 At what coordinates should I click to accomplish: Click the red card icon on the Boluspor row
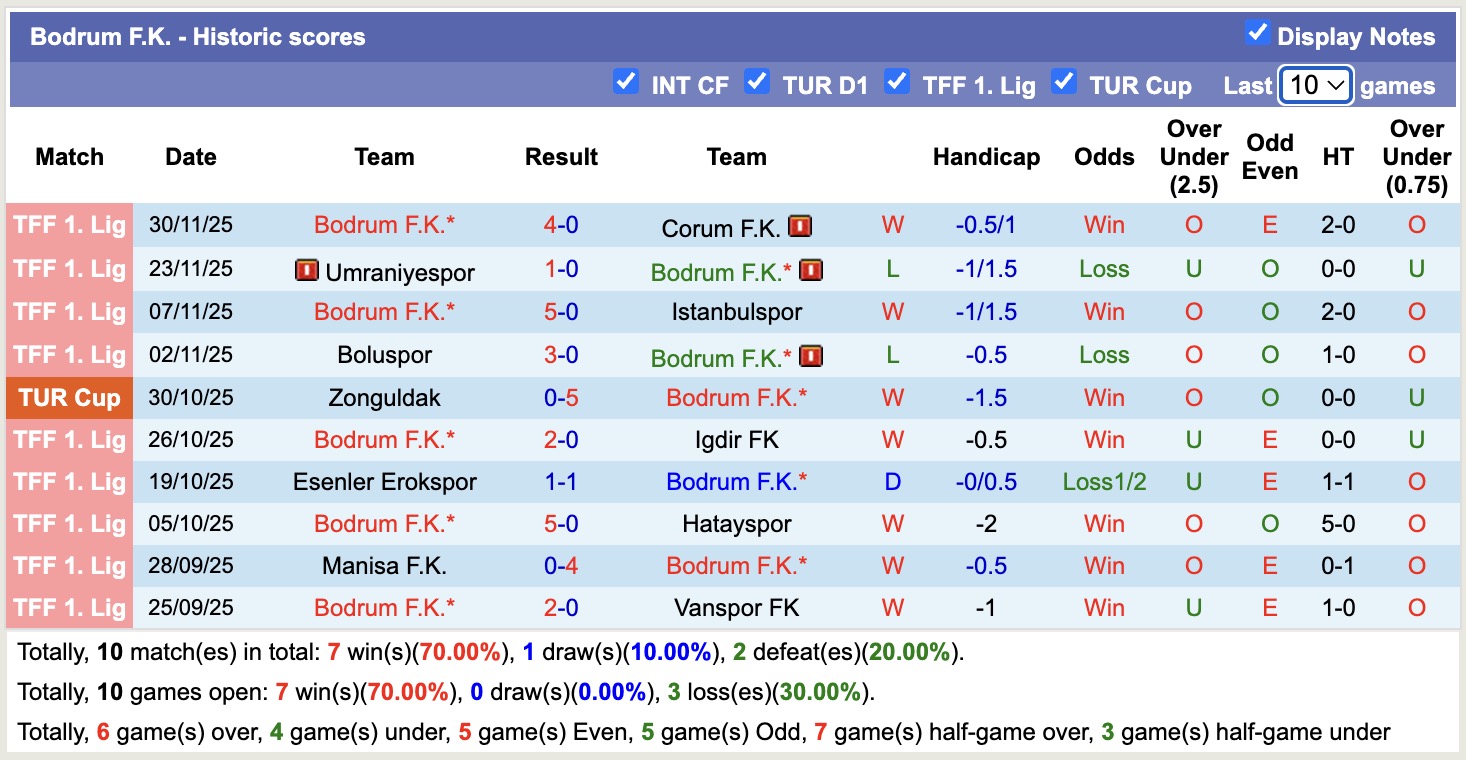(x=811, y=355)
